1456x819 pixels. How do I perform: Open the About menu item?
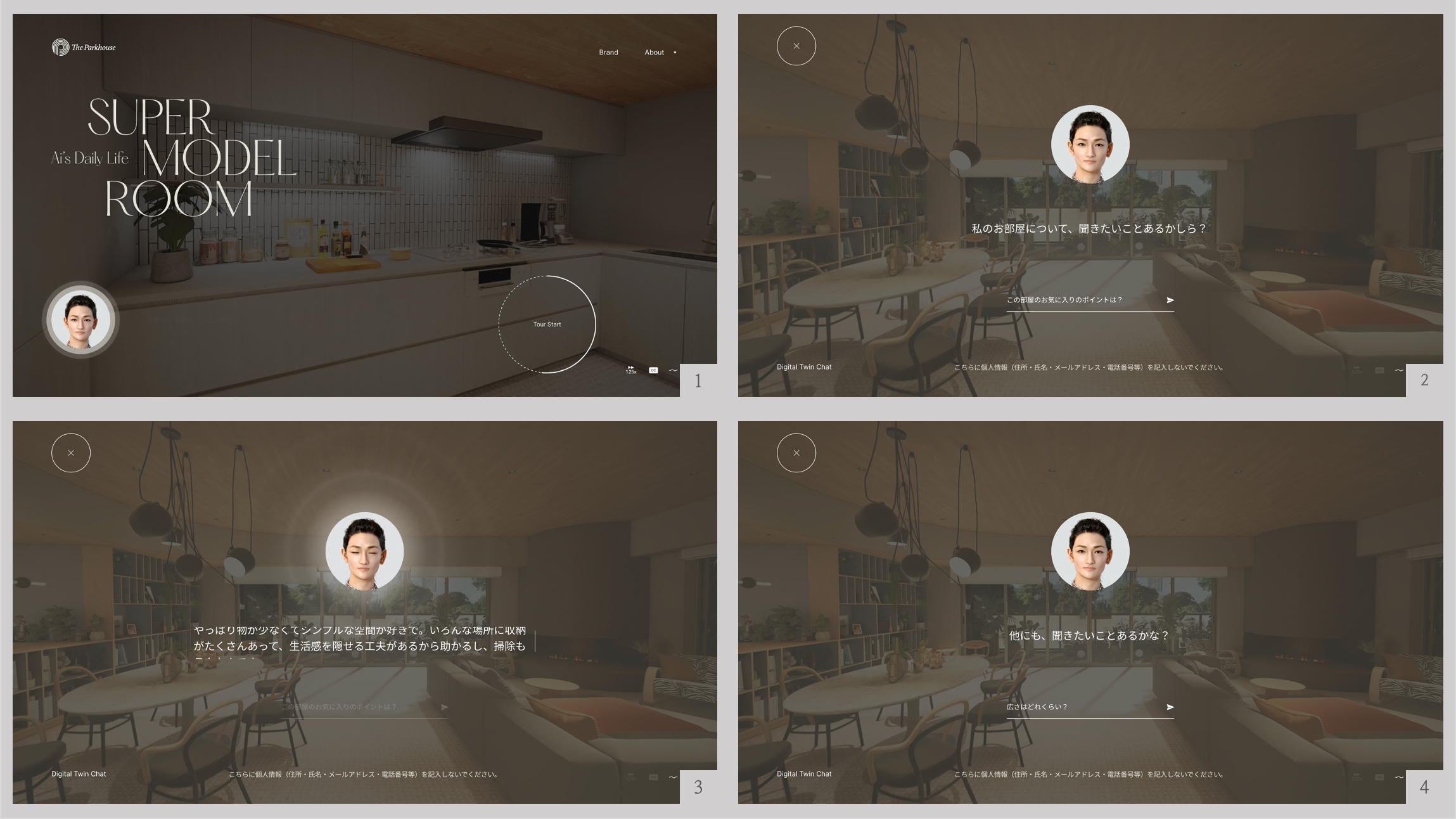654,53
